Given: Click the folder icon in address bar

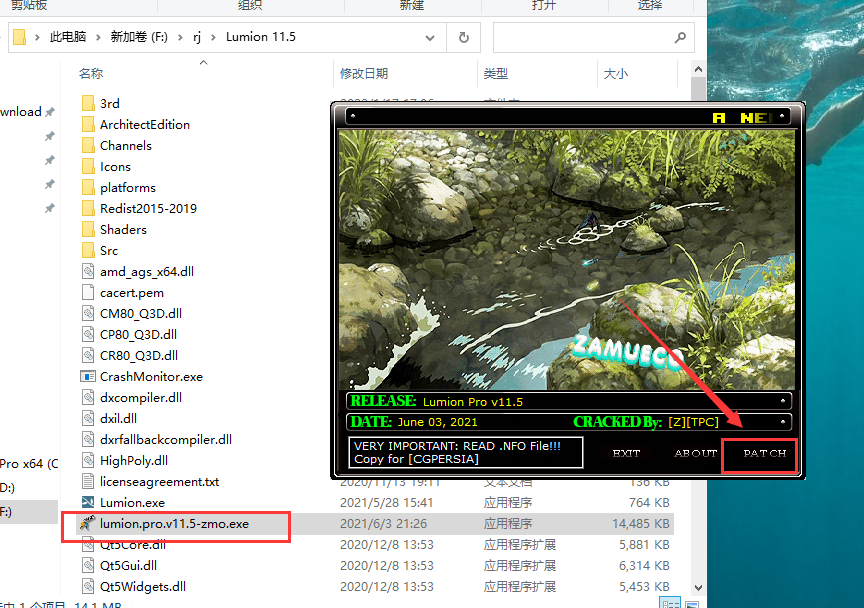Looking at the screenshot, I should click(19, 37).
